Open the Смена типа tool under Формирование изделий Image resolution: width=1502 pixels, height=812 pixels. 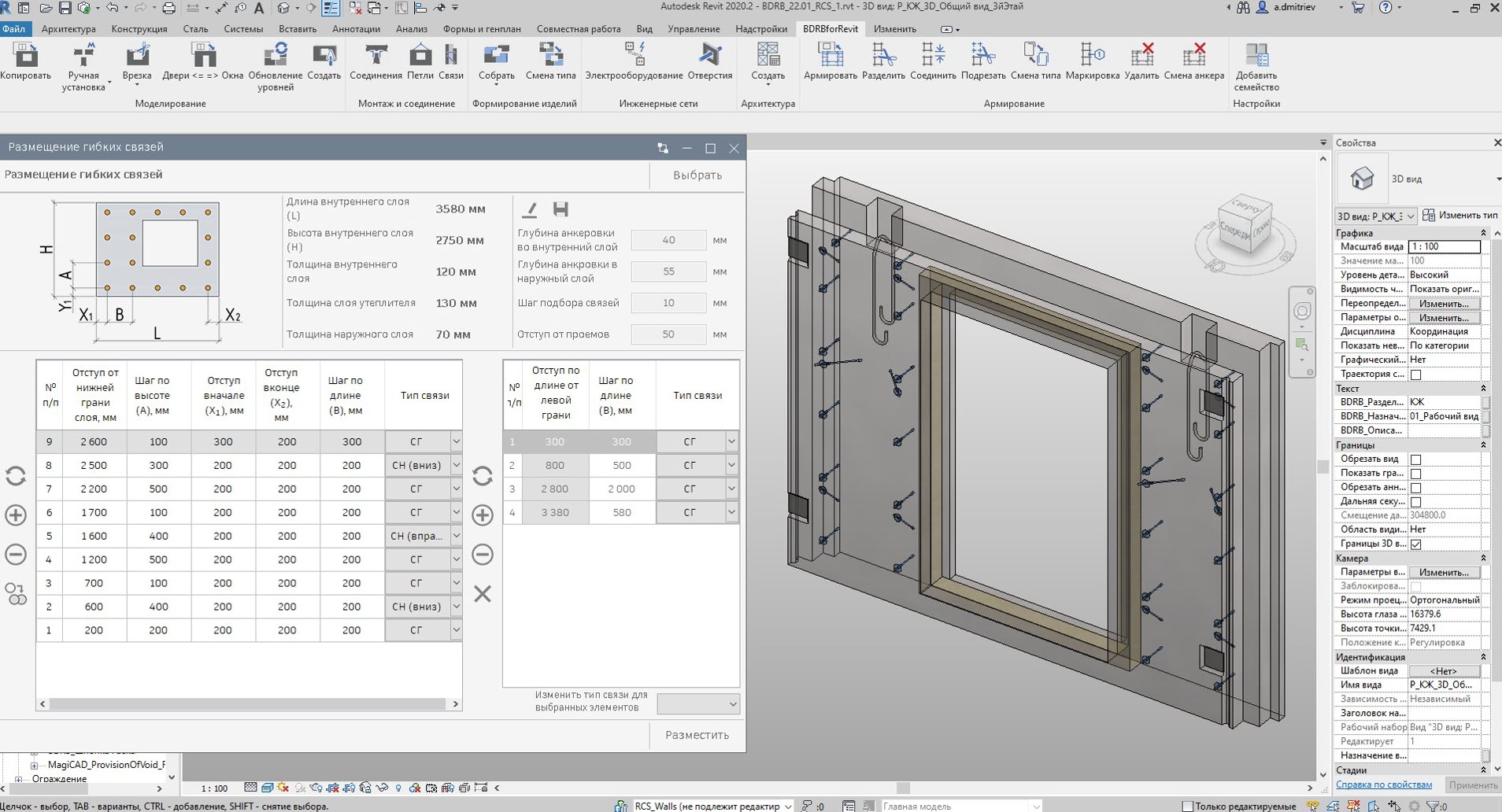(x=551, y=61)
